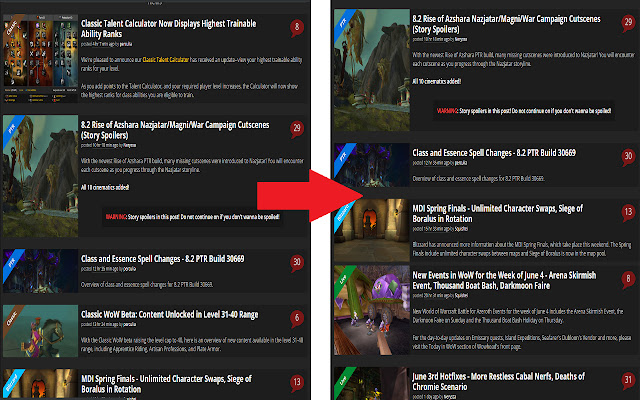Open 'MDI Spring Finals' headline in left panel
640x400 pixels.
click(x=167, y=384)
